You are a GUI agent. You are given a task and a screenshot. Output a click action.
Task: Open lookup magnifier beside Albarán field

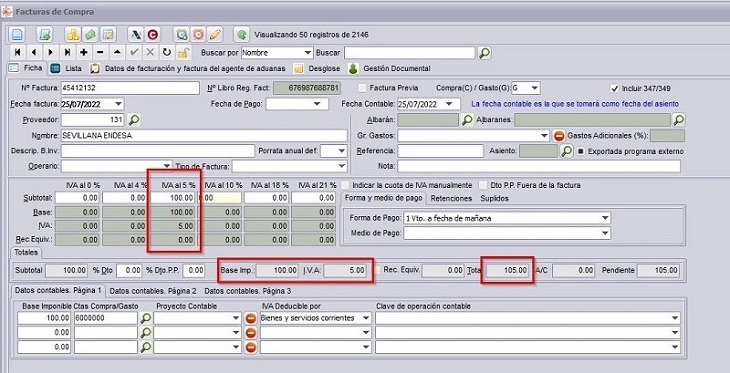point(467,120)
